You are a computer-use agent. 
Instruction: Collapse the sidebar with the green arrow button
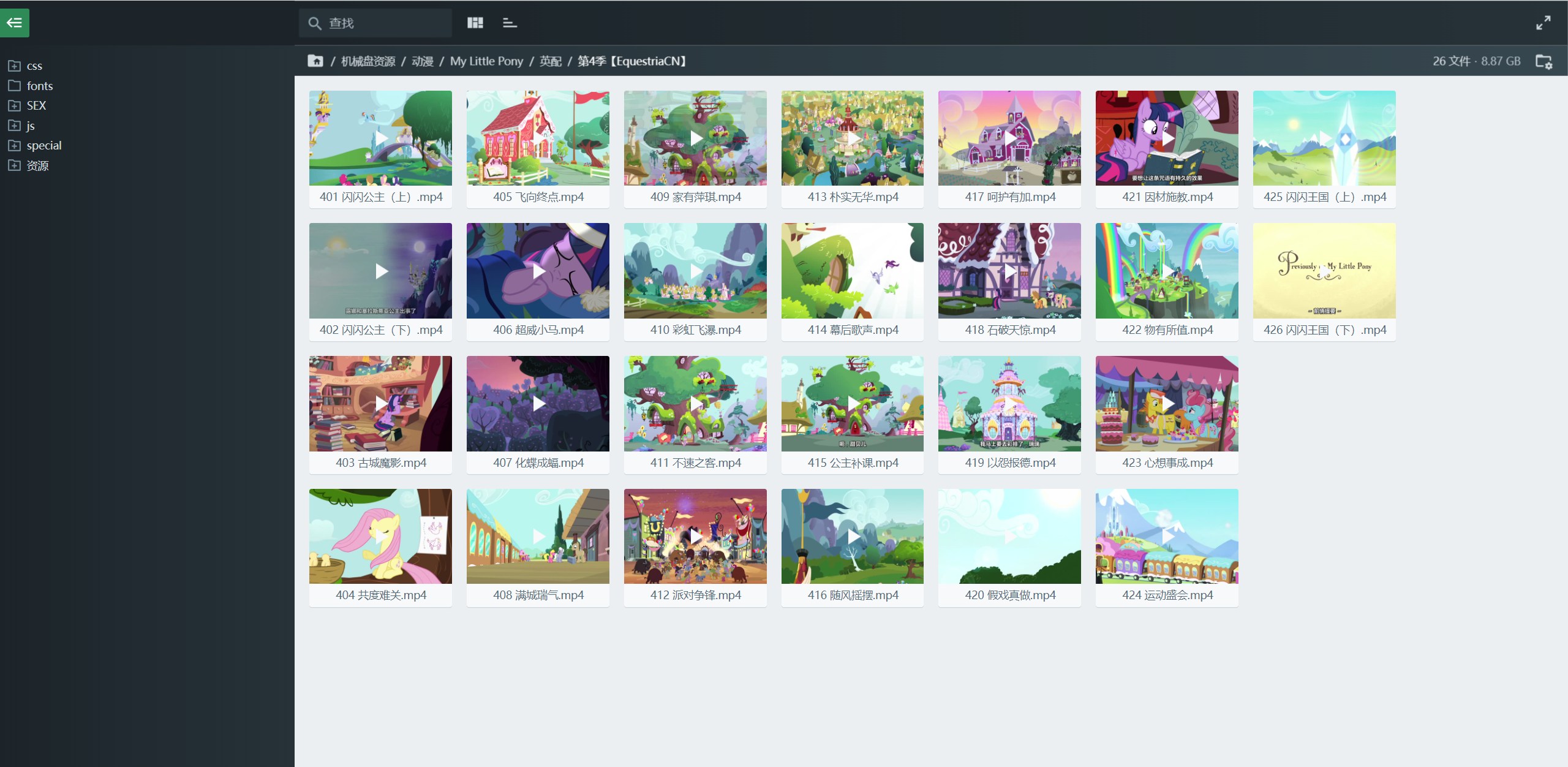[15, 23]
